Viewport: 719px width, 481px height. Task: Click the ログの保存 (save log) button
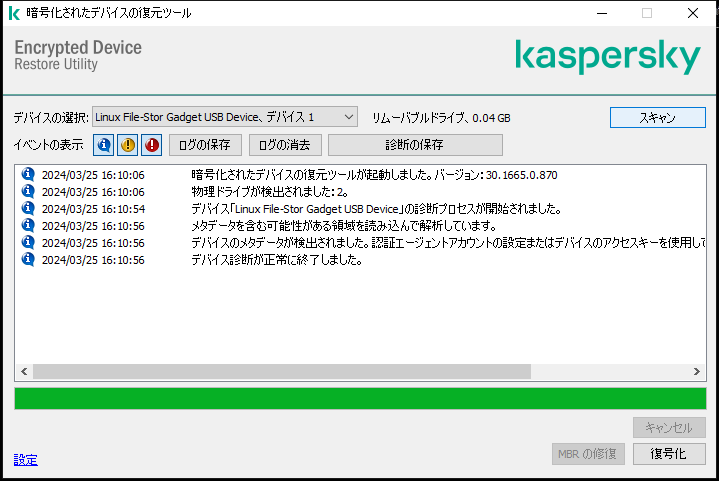tap(205, 145)
